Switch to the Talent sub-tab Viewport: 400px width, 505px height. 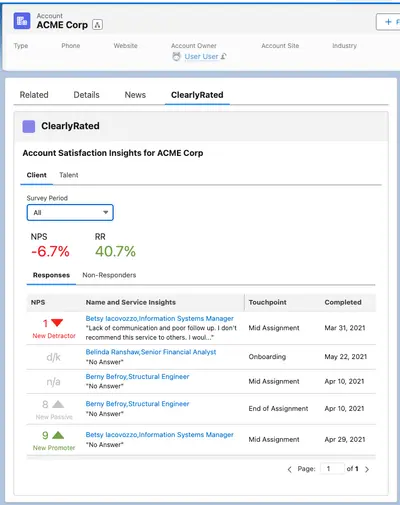(x=69, y=175)
